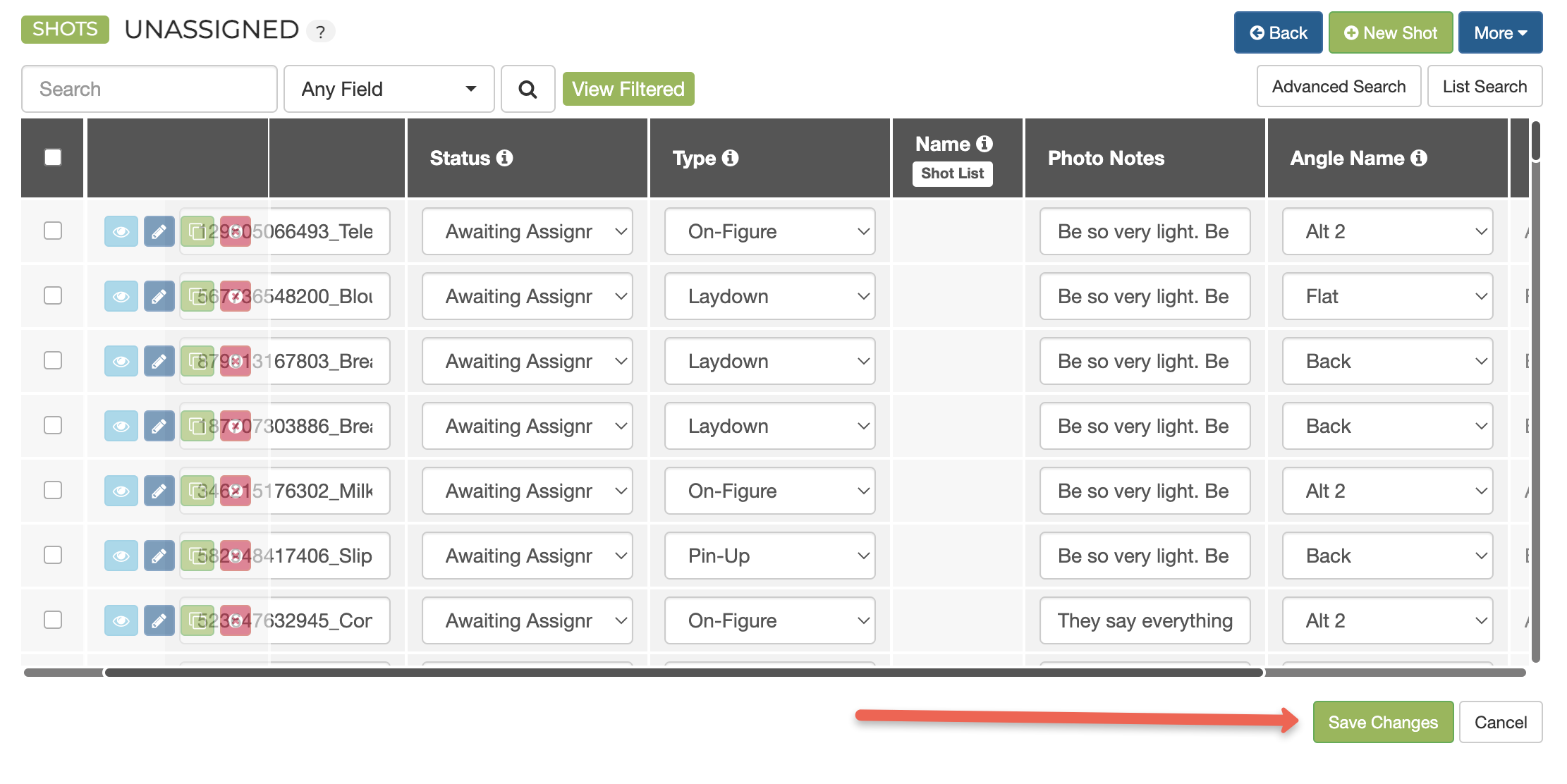Open Type dropdown showing Pin-Up
1567x784 pixels.
coord(769,556)
